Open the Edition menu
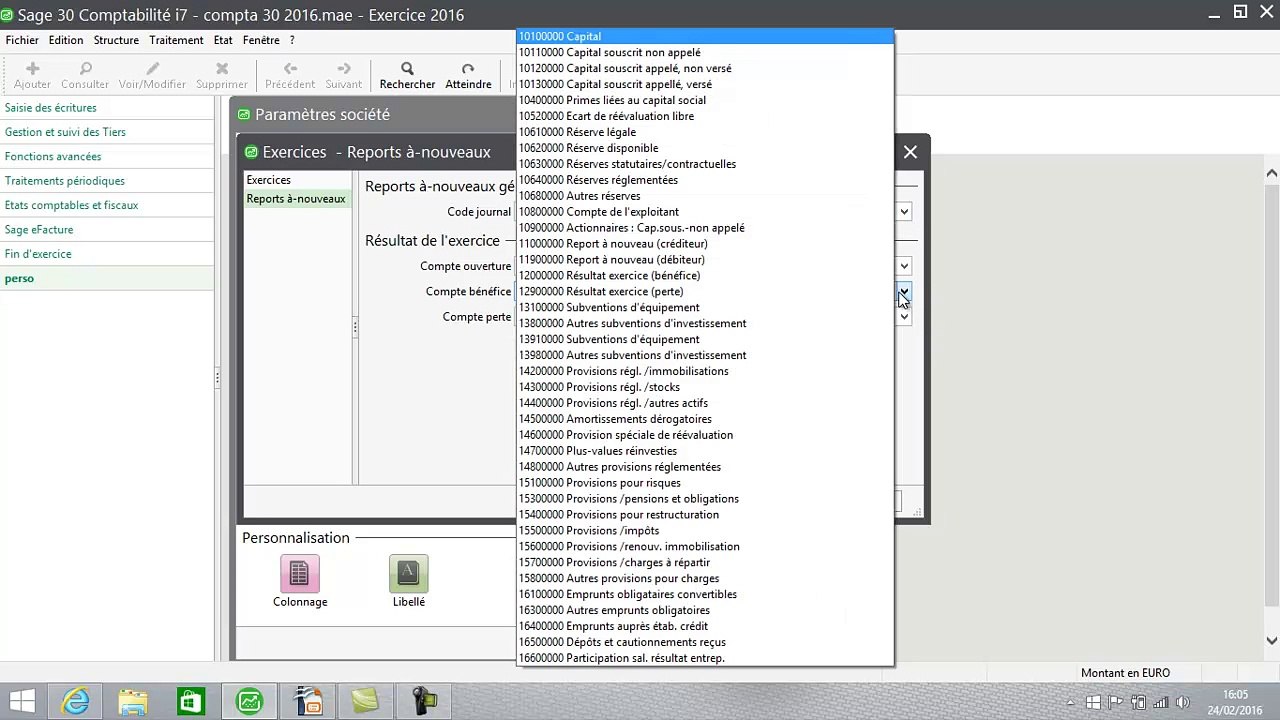Image resolution: width=1280 pixels, height=720 pixels. pos(66,40)
